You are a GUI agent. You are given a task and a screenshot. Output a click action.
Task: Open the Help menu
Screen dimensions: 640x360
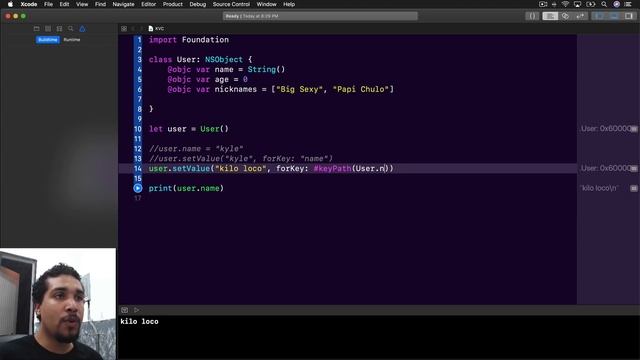click(289, 4)
